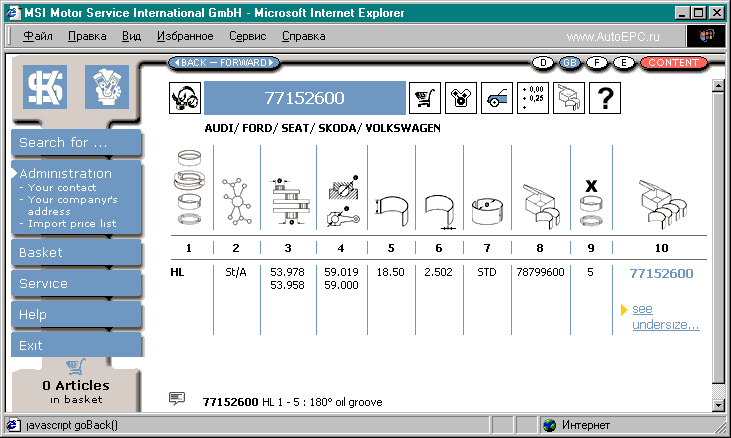Open Basket in sidebar
Viewport: 731px width, 438px height.
pyautogui.click(x=76, y=253)
